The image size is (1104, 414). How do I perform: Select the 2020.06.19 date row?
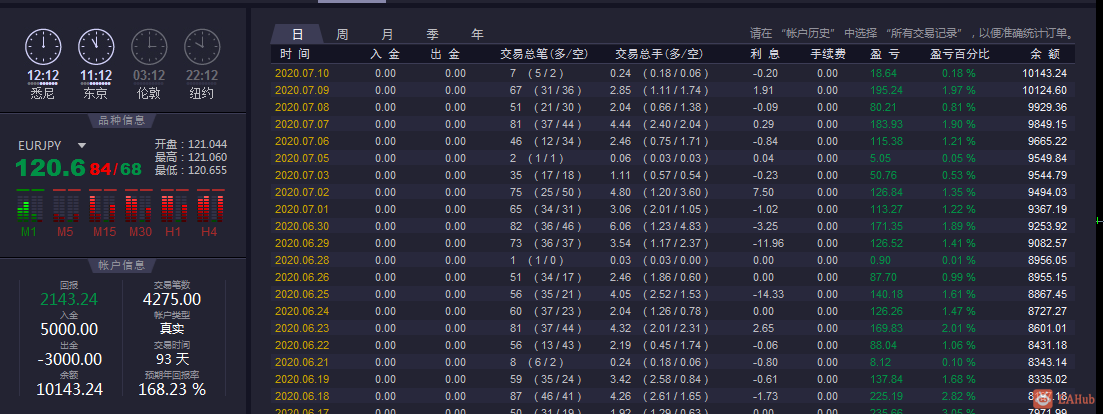672,379
